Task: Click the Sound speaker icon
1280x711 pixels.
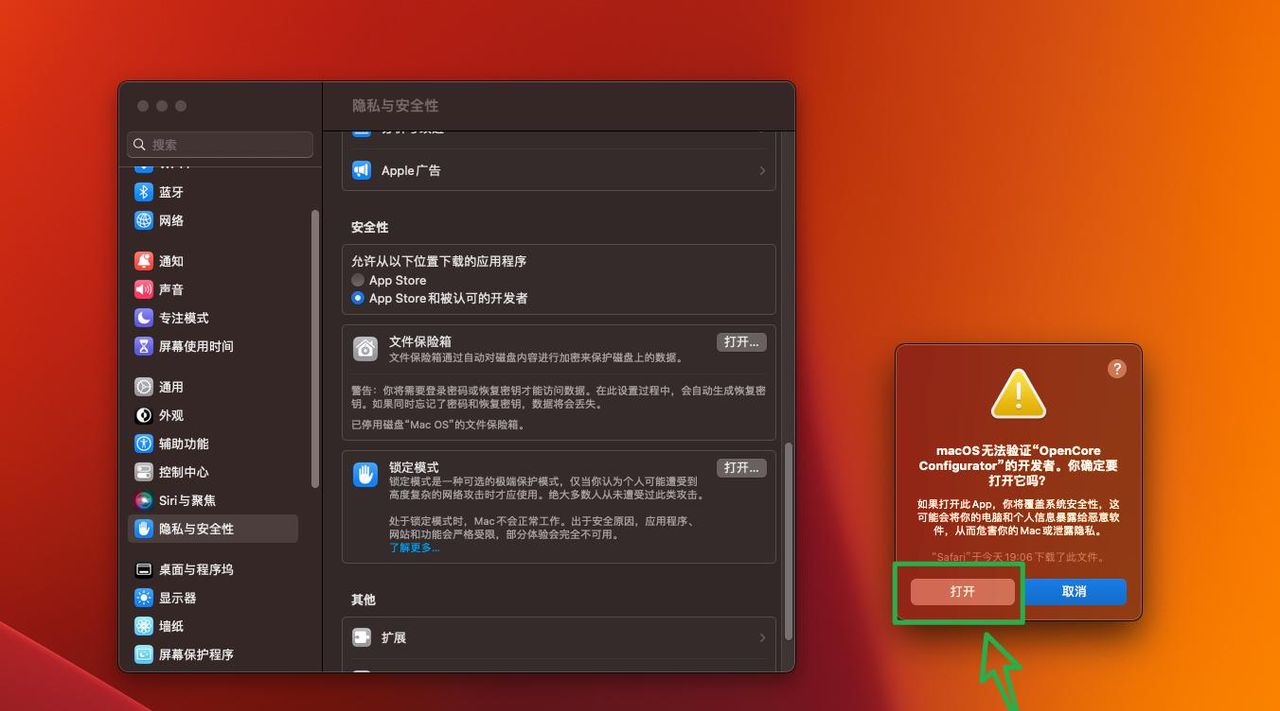Action: pos(144,289)
